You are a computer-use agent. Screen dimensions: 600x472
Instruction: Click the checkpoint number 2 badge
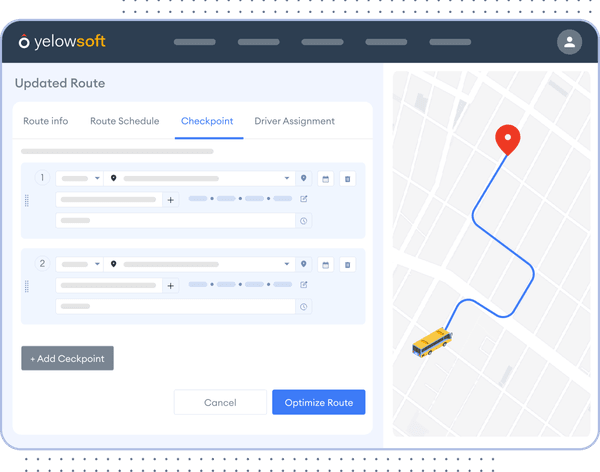[42, 263]
